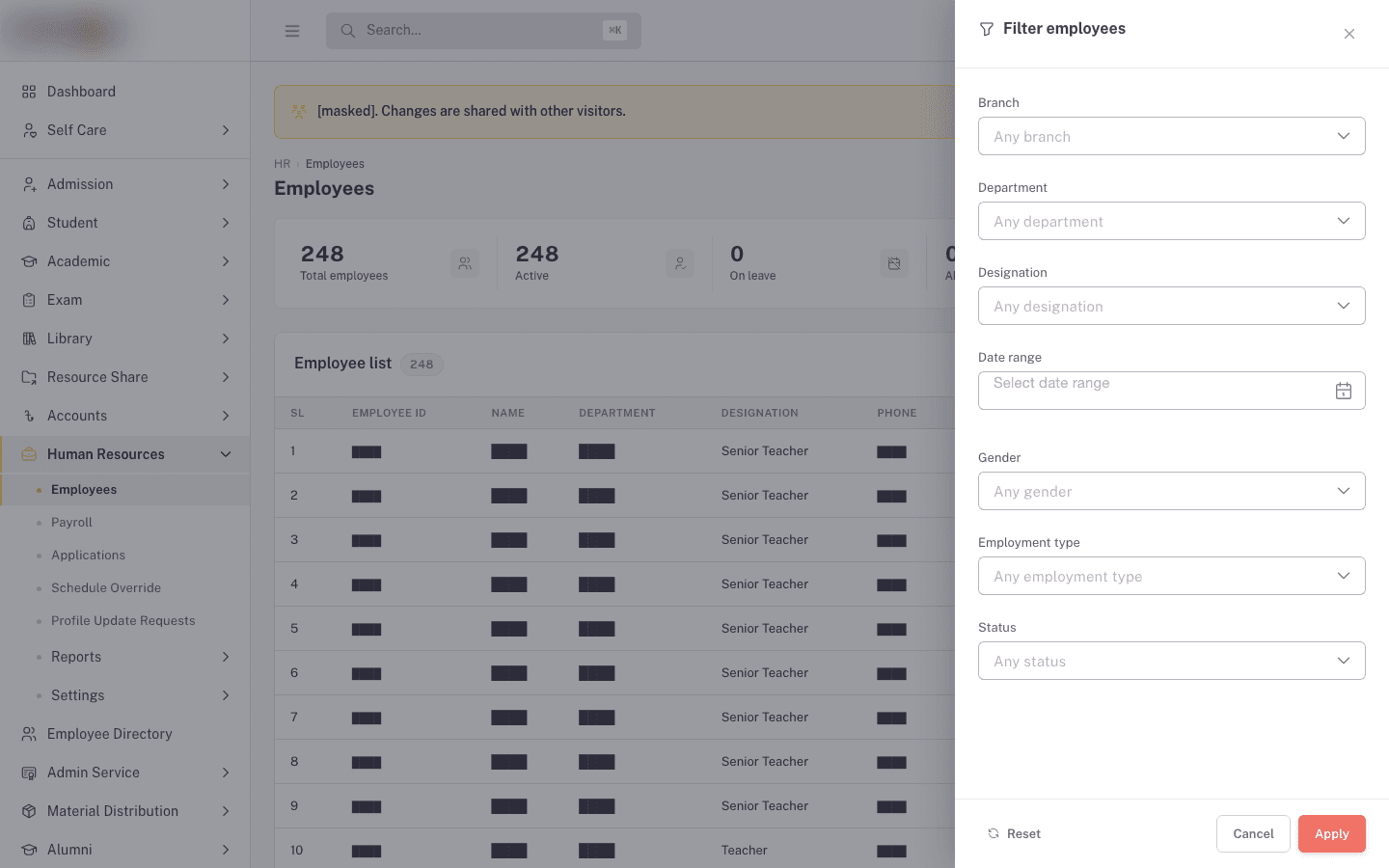Click the Search input box

pos(483,31)
